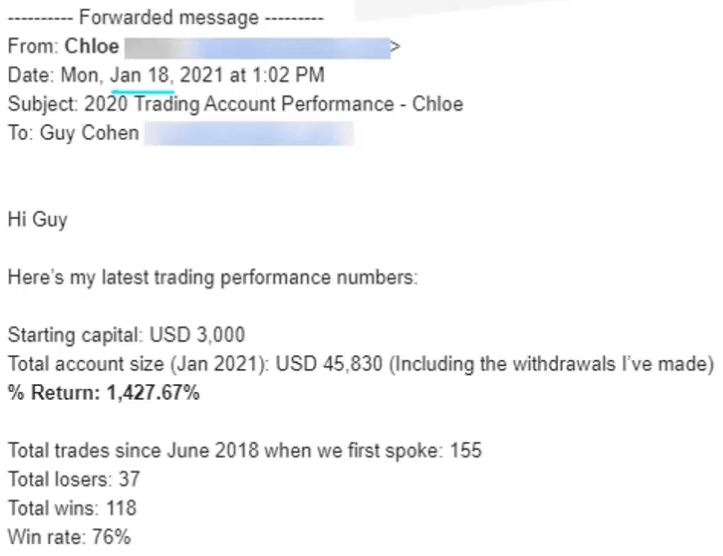Click the Total trades since June 2018 line
Image resolution: width=723 pixels, height=556 pixels.
244,451
